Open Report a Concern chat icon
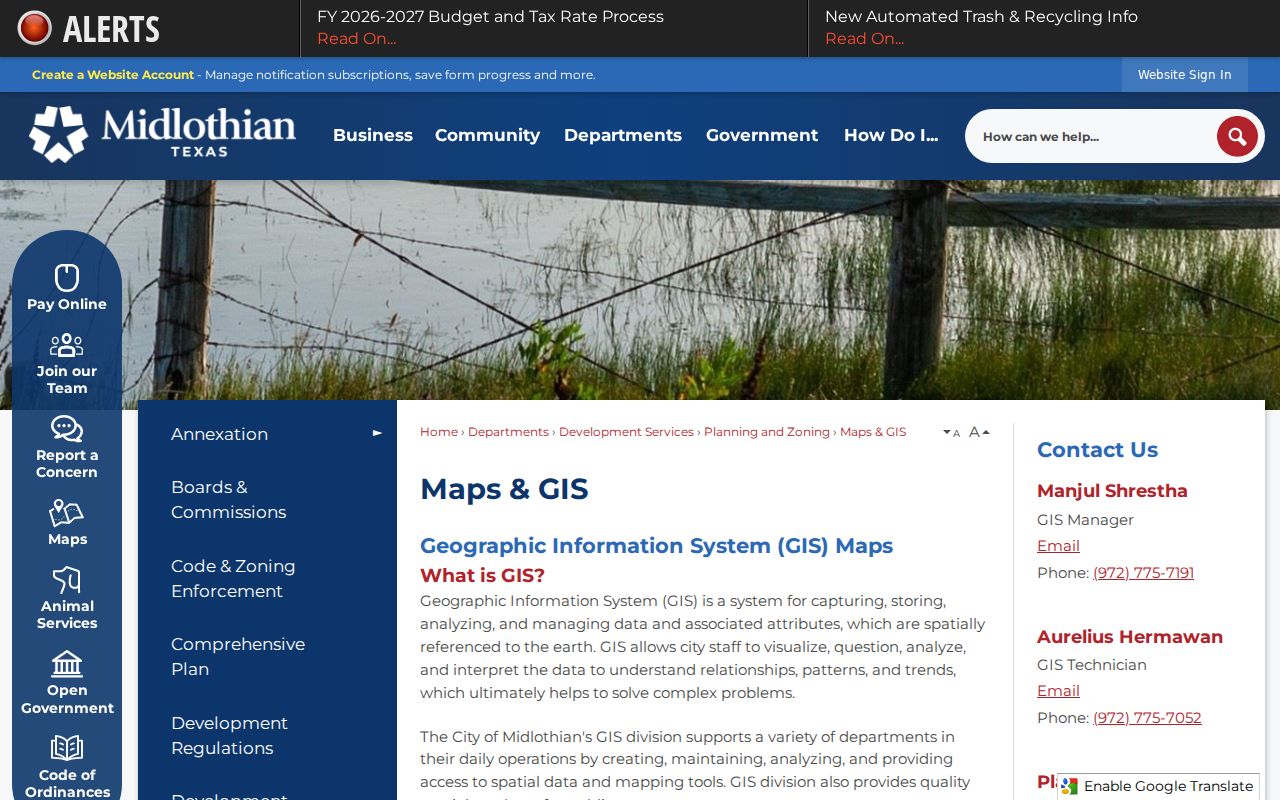The image size is (1280, 800). (67, 429)
